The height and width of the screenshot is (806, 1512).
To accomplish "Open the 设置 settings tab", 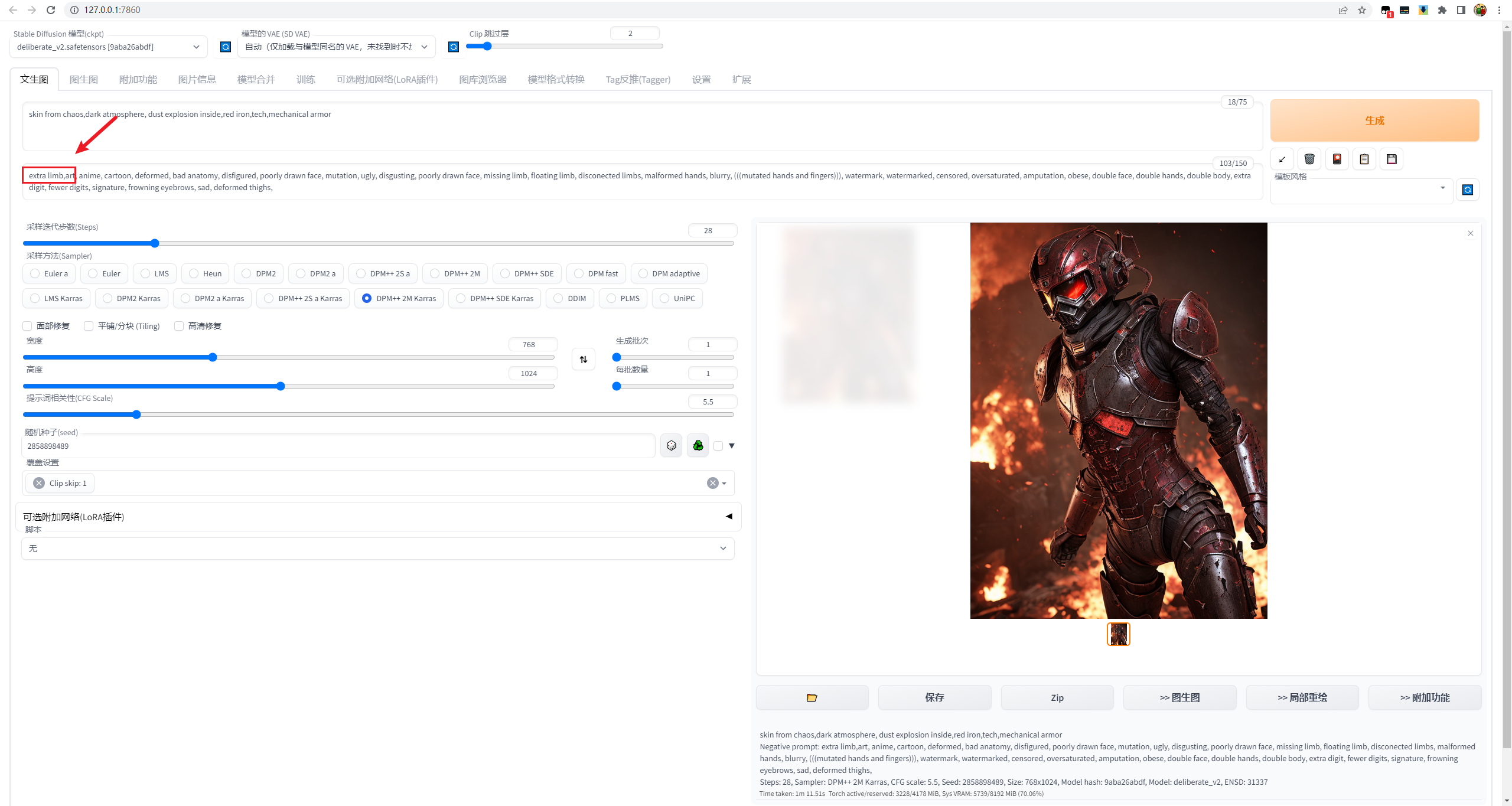I will pos(701,79).
